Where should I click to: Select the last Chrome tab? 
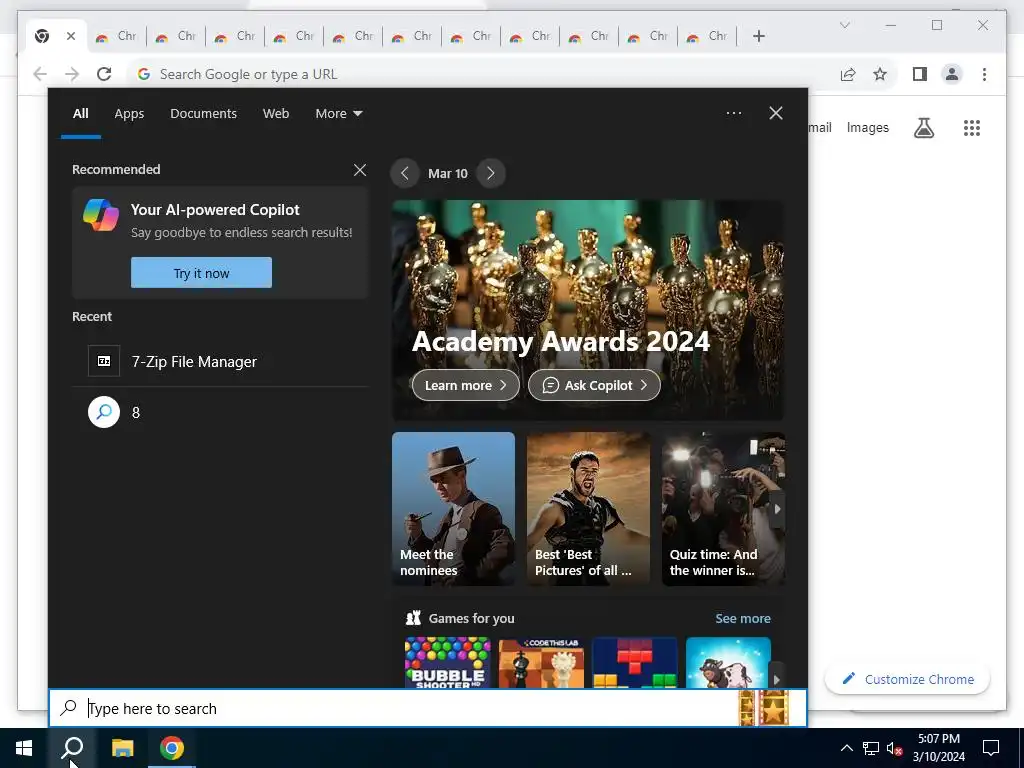[707, 36]
